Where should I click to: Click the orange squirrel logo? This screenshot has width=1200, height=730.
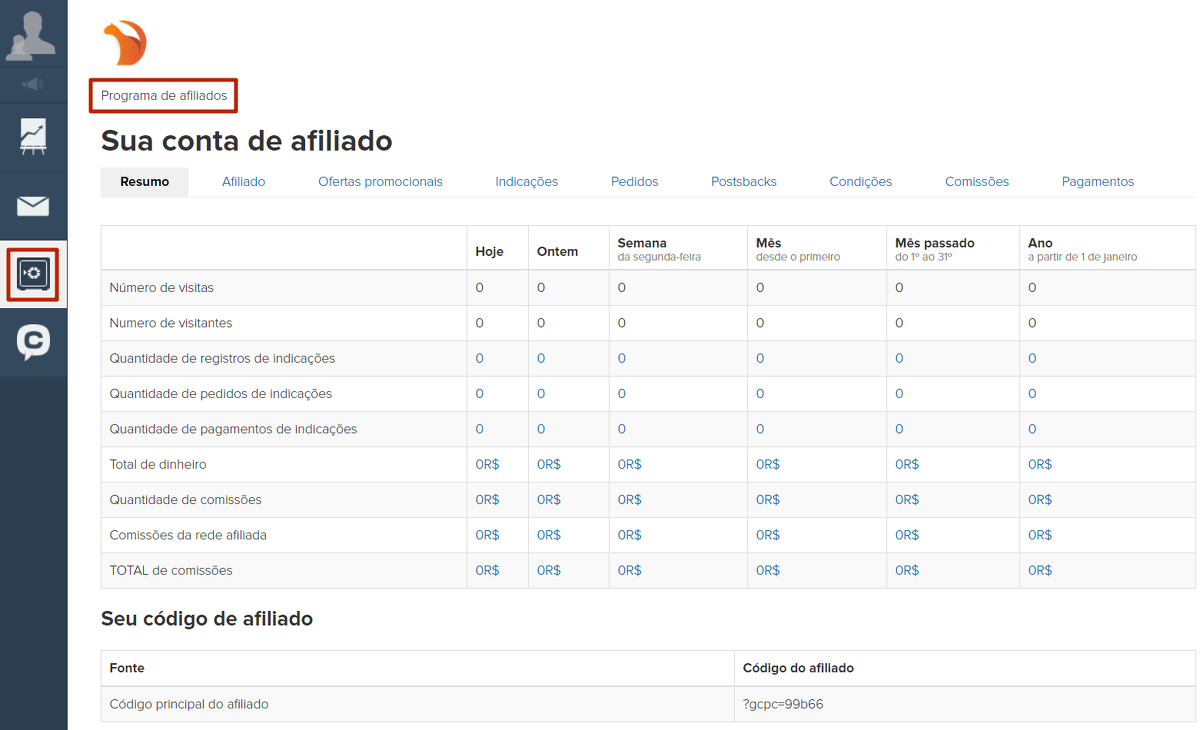pos(125,43)
